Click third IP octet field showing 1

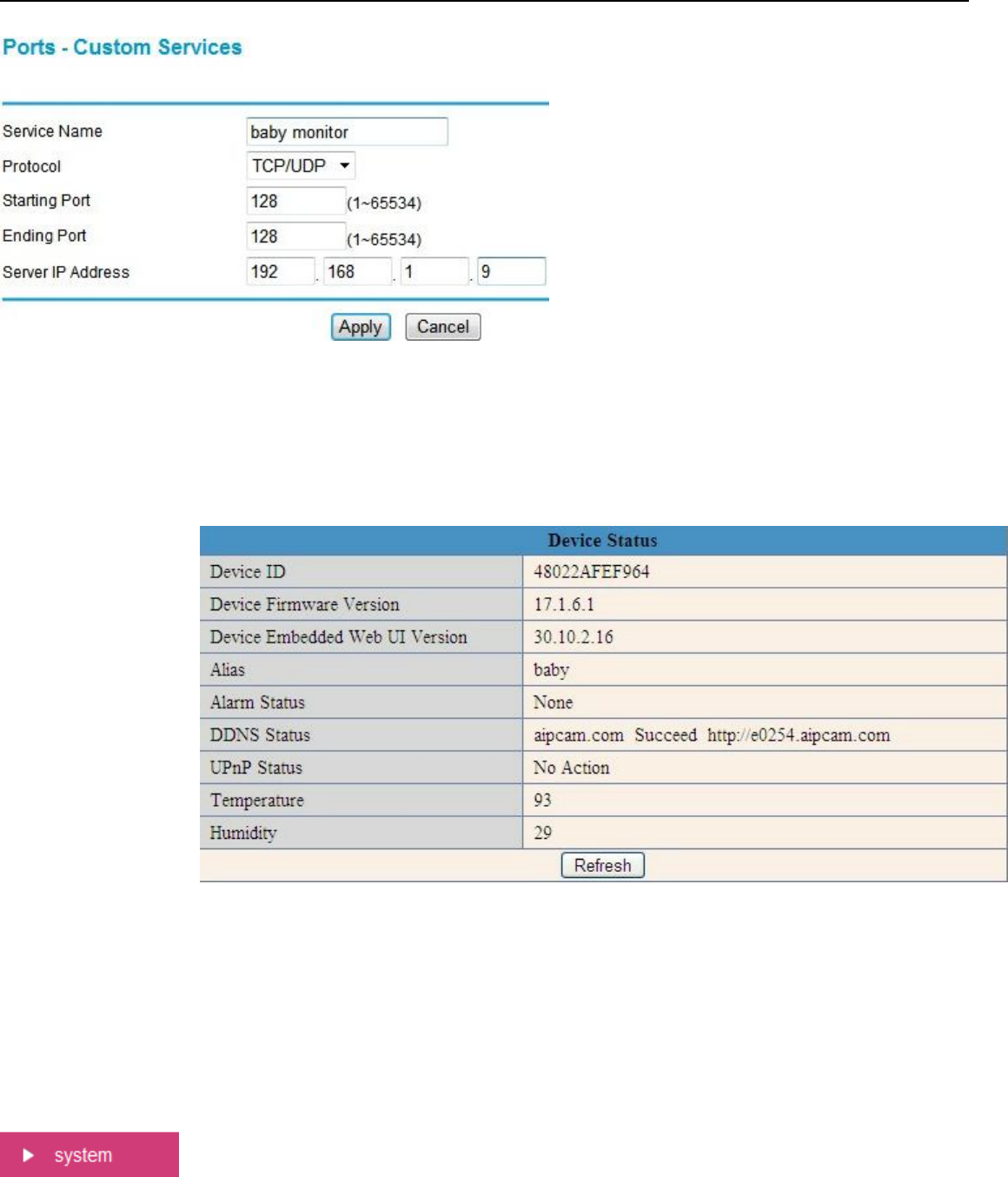[x=434, y=271]
